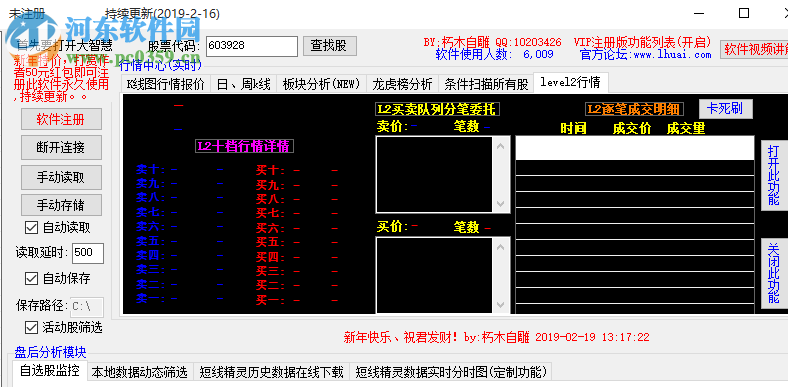Screen dimensions: 788x387
Task: Click the 软件注册 button
Action: point(61,119)
